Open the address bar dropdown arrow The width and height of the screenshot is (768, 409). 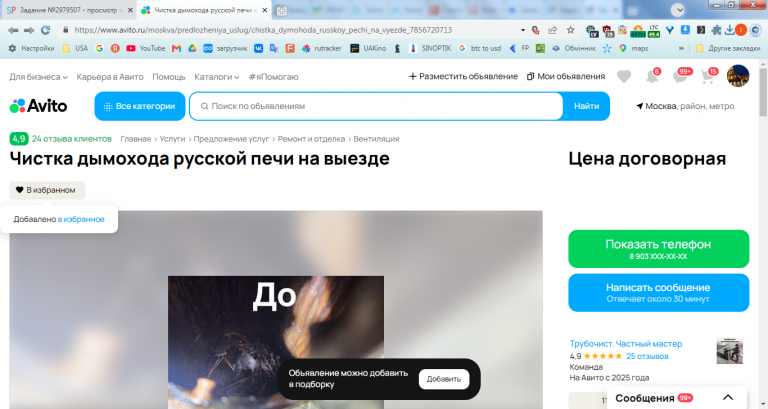(523, 30)
